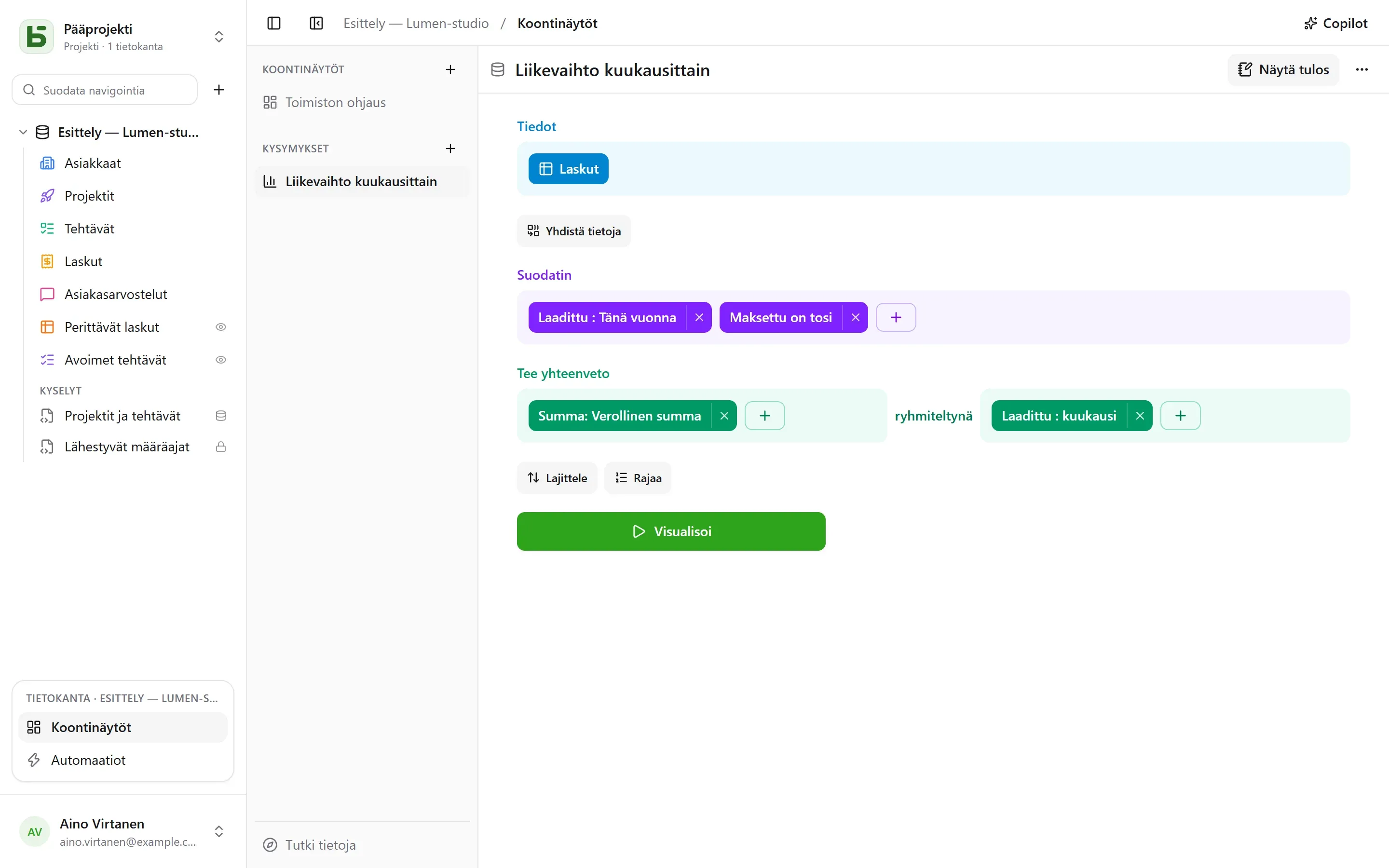The image size is (1389, 868).
Task: Remove the Maksettu on tosi filter
Action: 855,317
